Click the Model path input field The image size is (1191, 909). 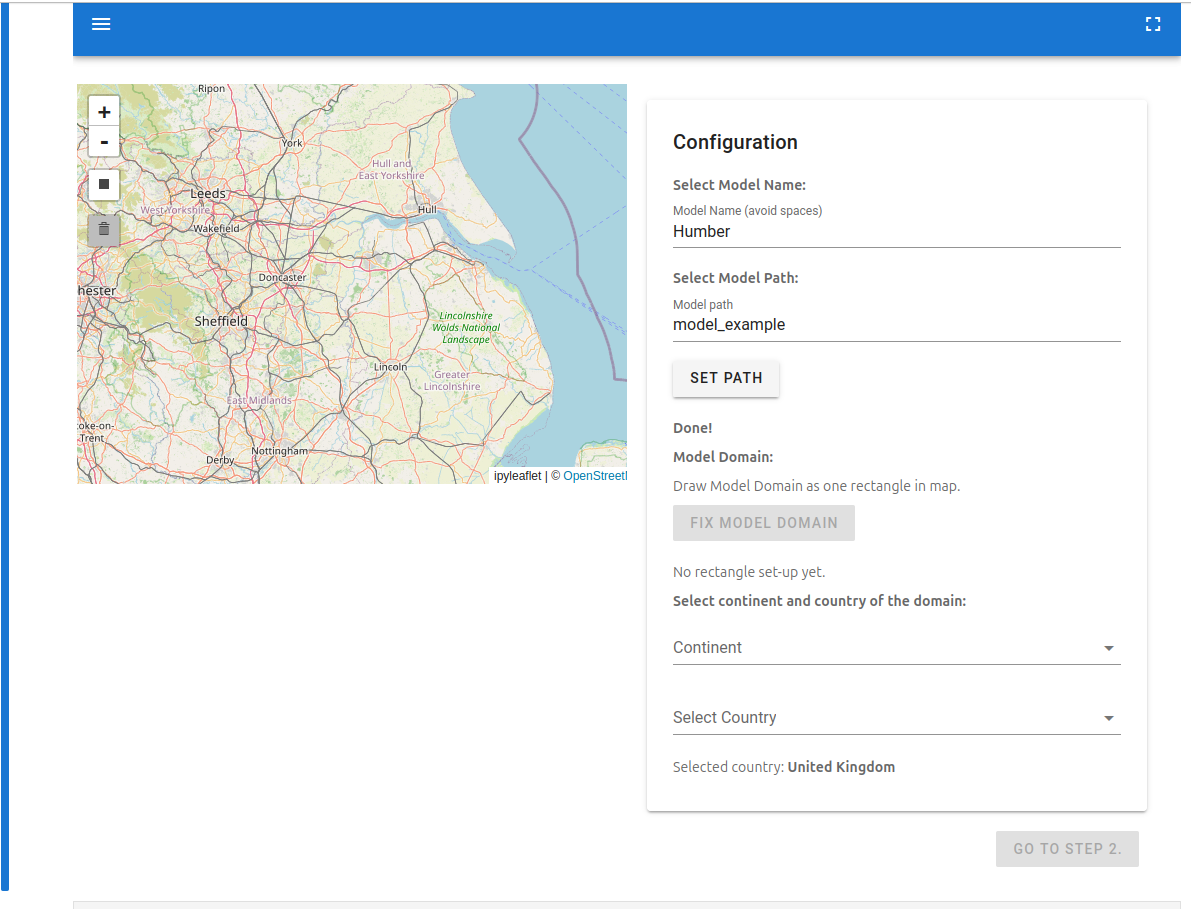(x=896, y=325)
